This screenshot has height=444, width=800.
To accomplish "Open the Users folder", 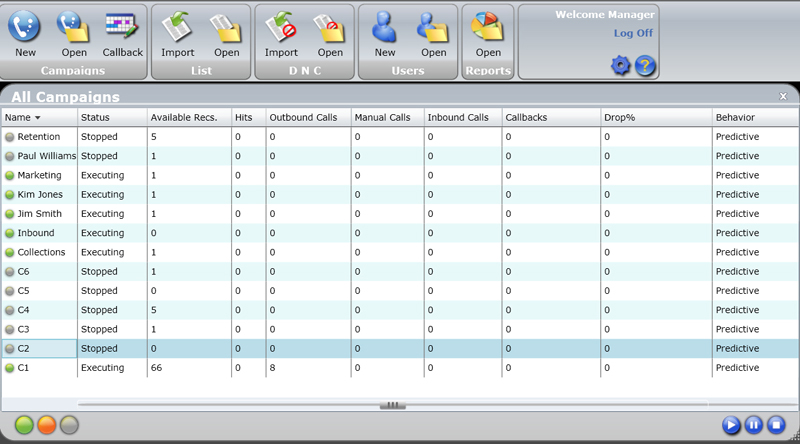I will coord(434,34).
